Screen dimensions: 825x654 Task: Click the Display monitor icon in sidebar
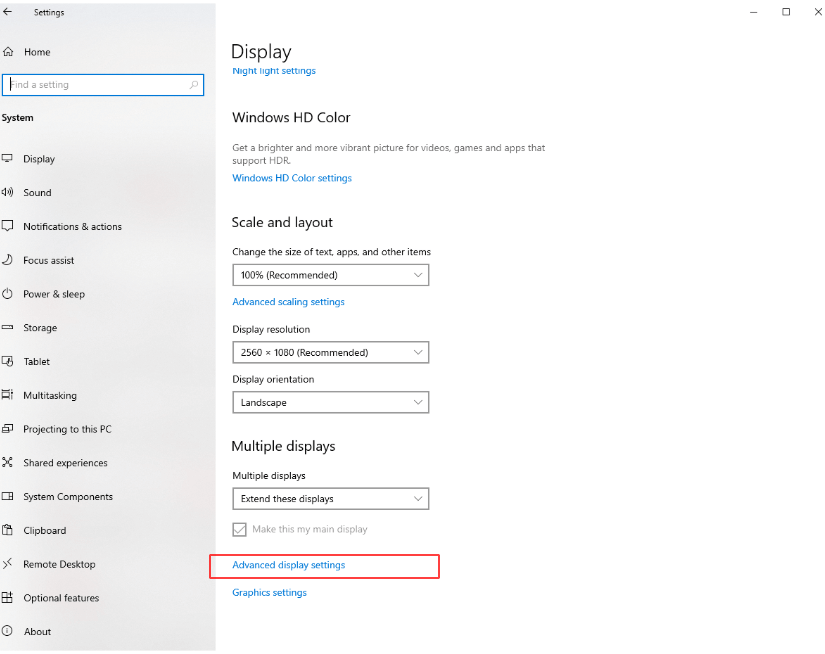point(7,158)
